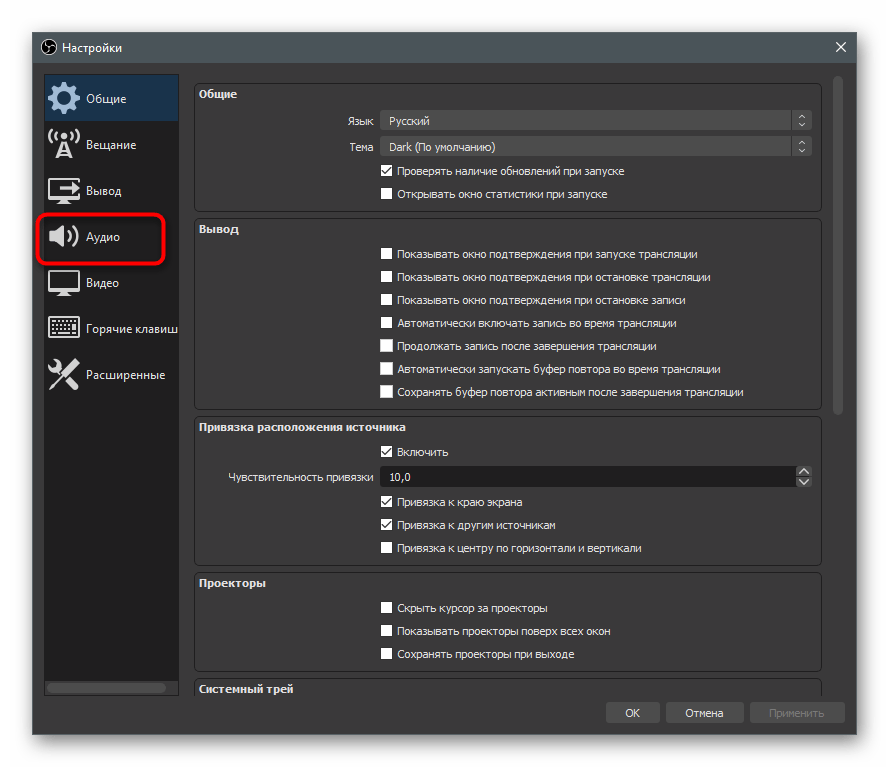Open the Тема theme dropdown
This screenshot has height=767, width=889.
[x=595, y=147]
